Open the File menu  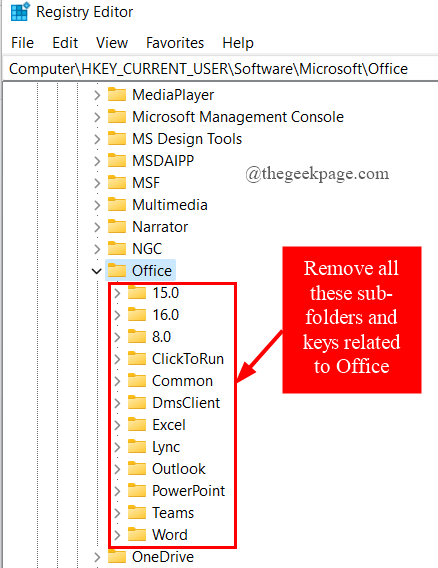pos(22,43)
